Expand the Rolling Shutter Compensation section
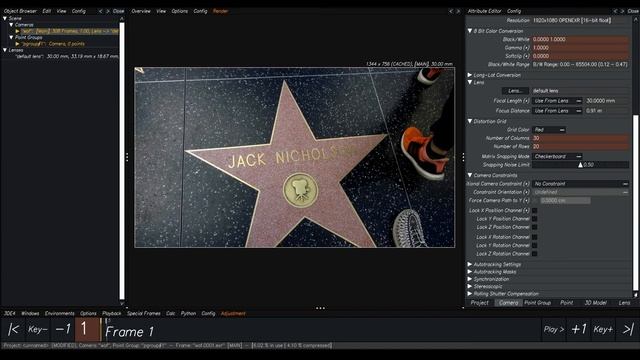 470,294
